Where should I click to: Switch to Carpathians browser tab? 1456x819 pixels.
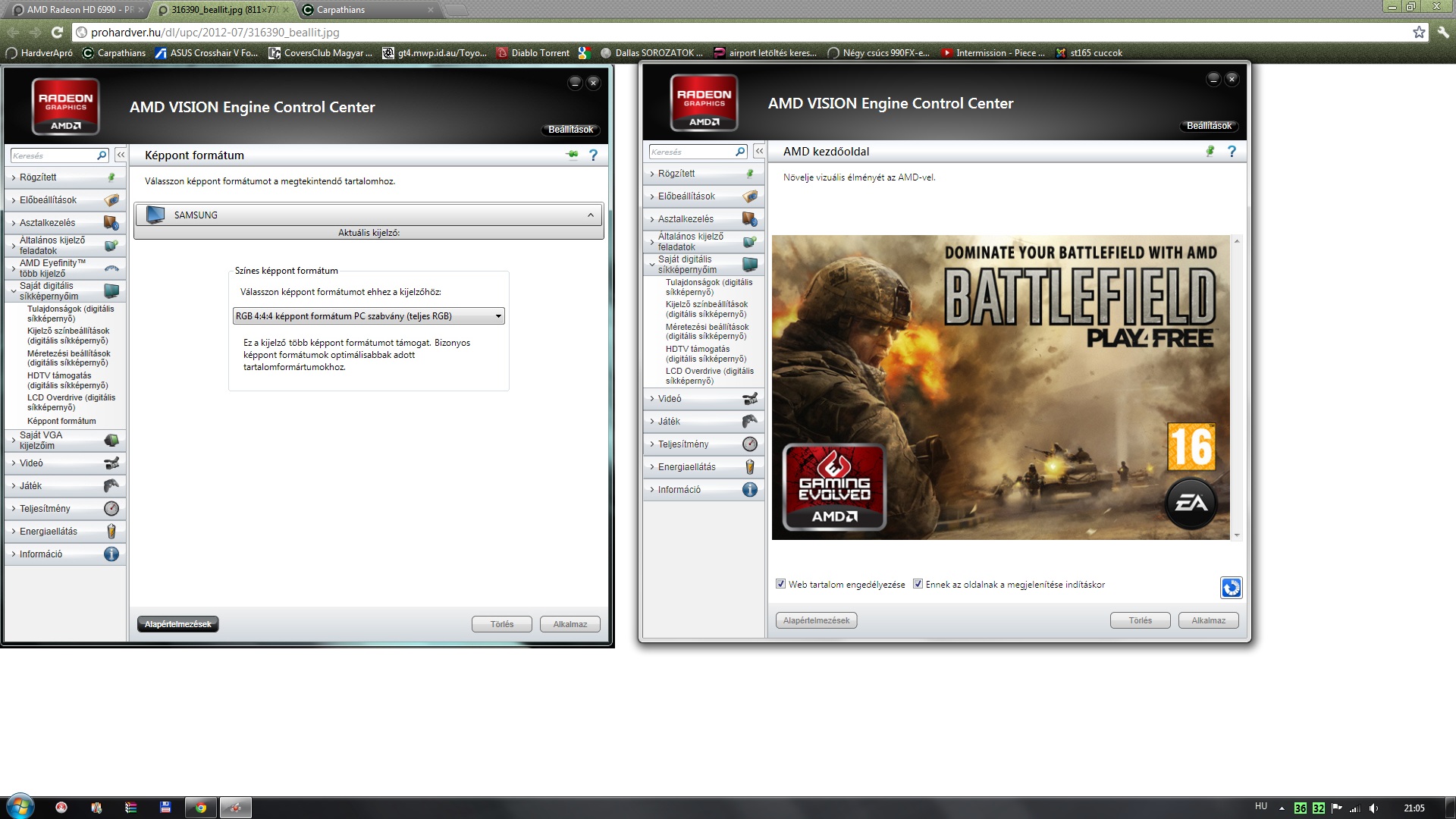point(368,10)
